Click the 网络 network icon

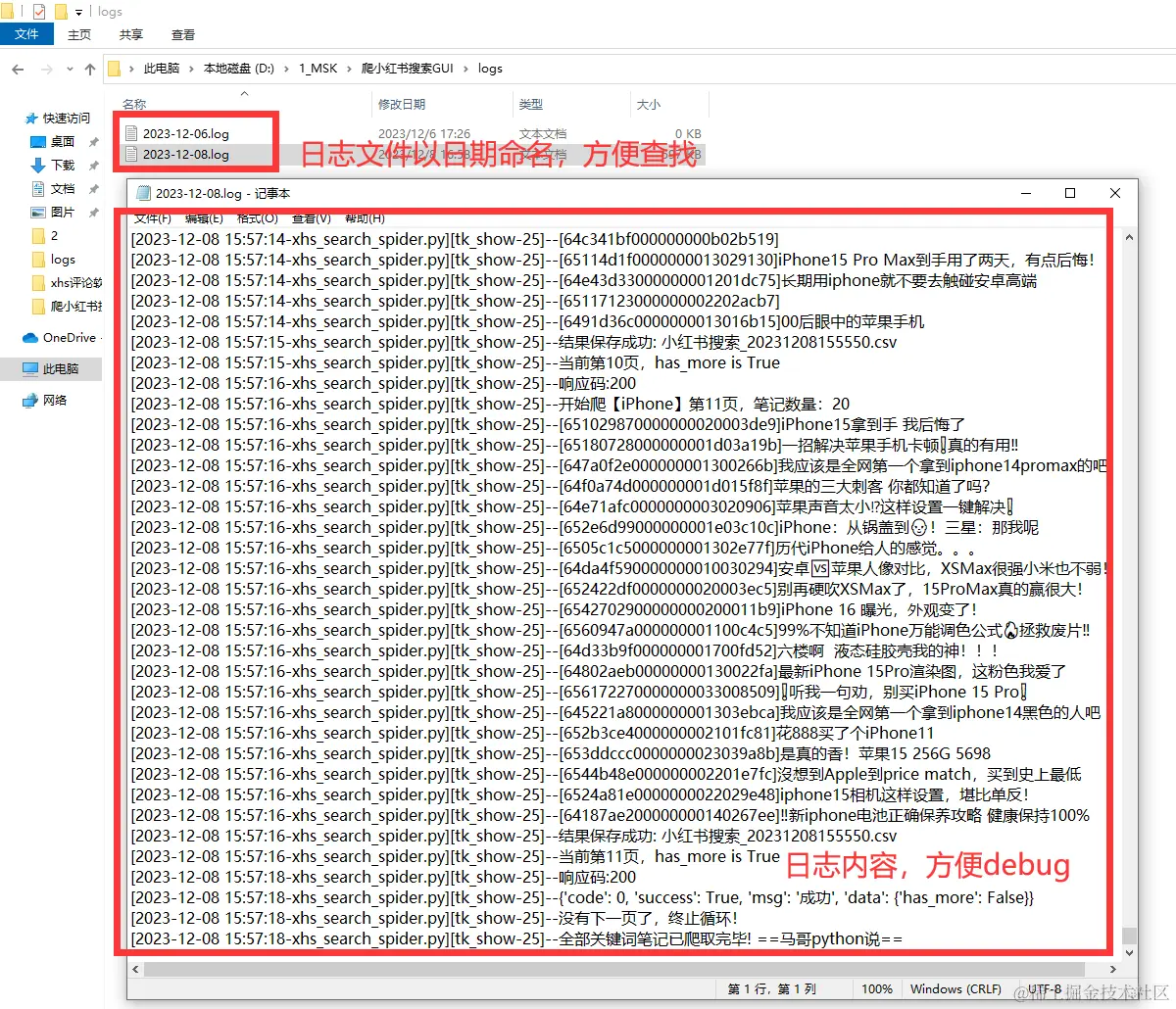(x=30, y=400)
